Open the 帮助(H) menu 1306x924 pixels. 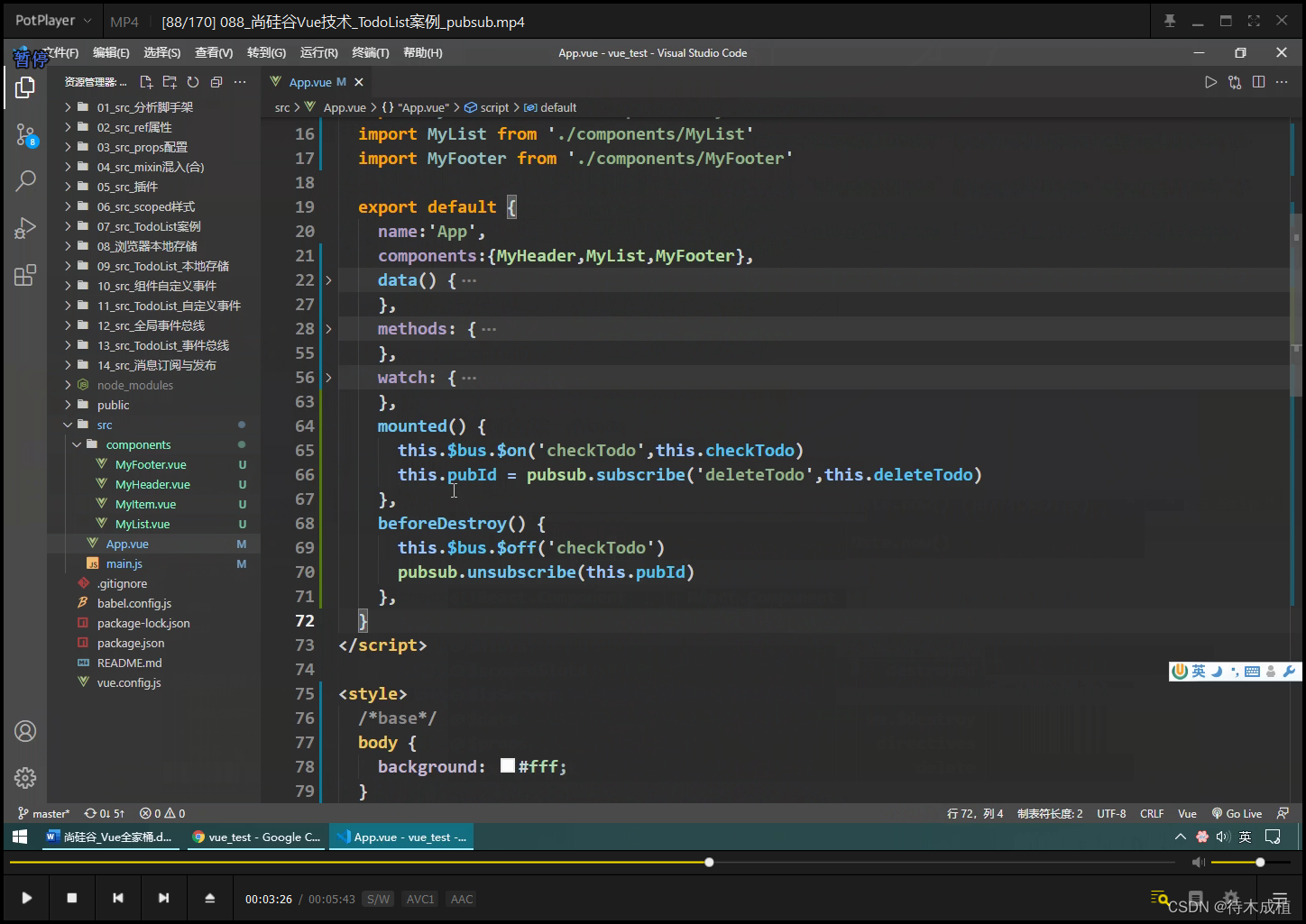click(x=422, y=53)
